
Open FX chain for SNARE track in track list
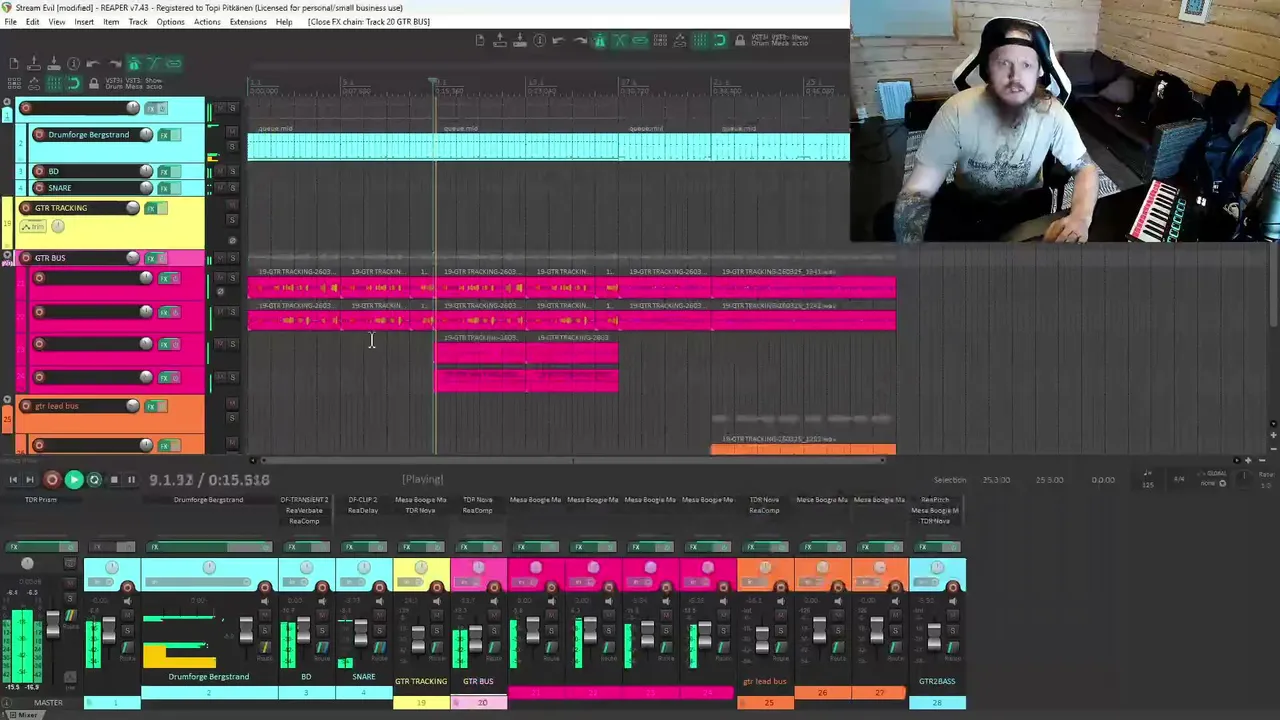[164, 188]
